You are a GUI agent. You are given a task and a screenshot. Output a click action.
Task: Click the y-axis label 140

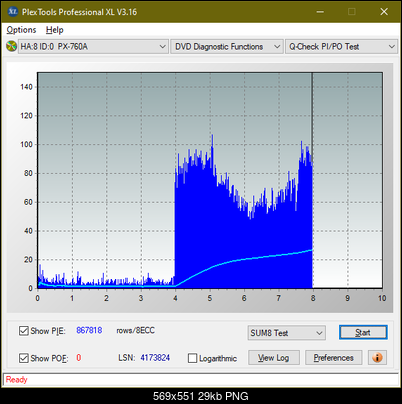[26, 87]
